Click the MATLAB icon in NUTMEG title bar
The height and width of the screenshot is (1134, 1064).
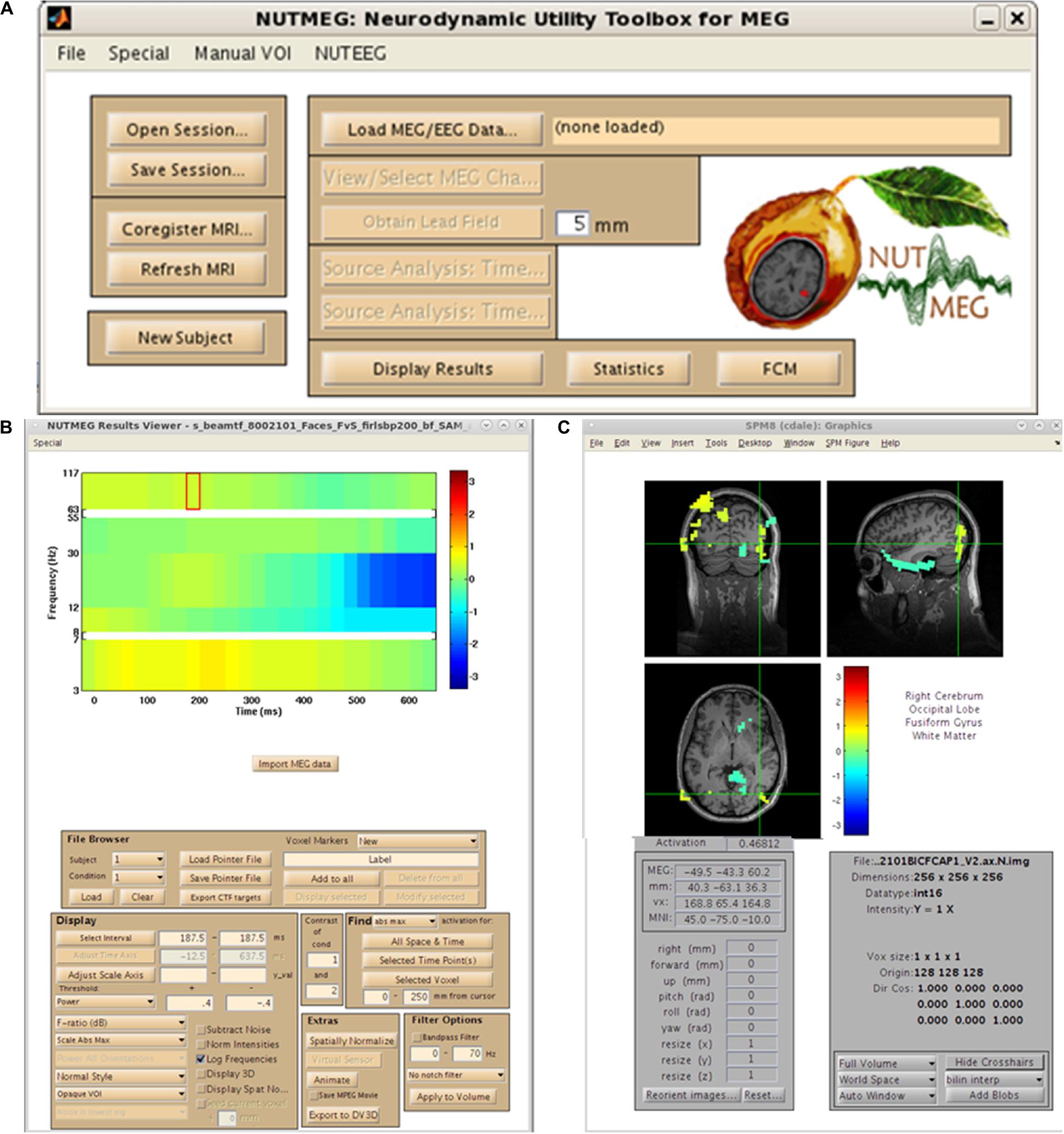(59, 18)
